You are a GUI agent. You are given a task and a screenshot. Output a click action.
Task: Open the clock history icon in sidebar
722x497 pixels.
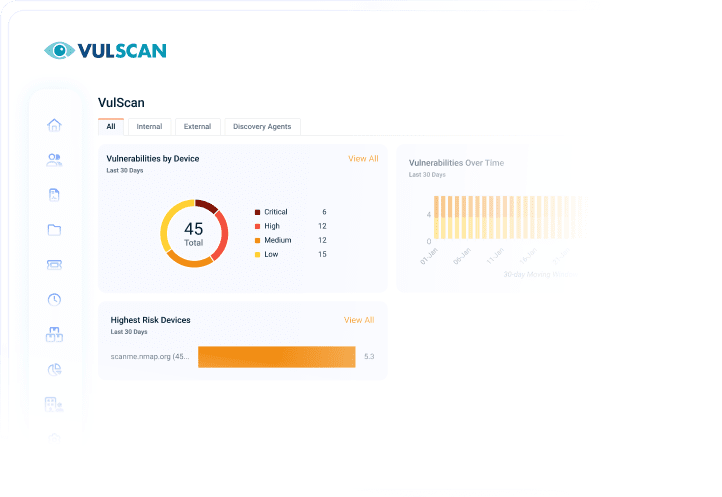[54, 299]
